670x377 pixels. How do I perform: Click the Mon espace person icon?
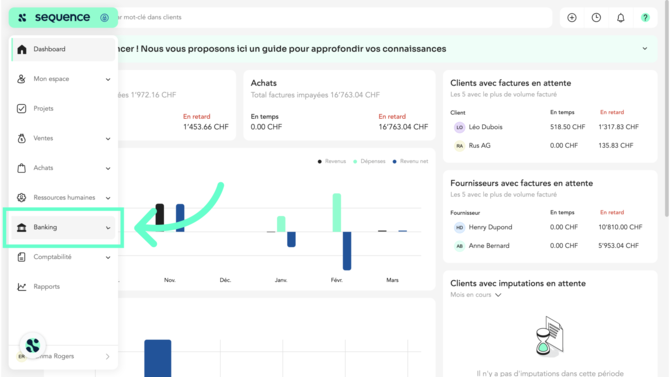21,79
